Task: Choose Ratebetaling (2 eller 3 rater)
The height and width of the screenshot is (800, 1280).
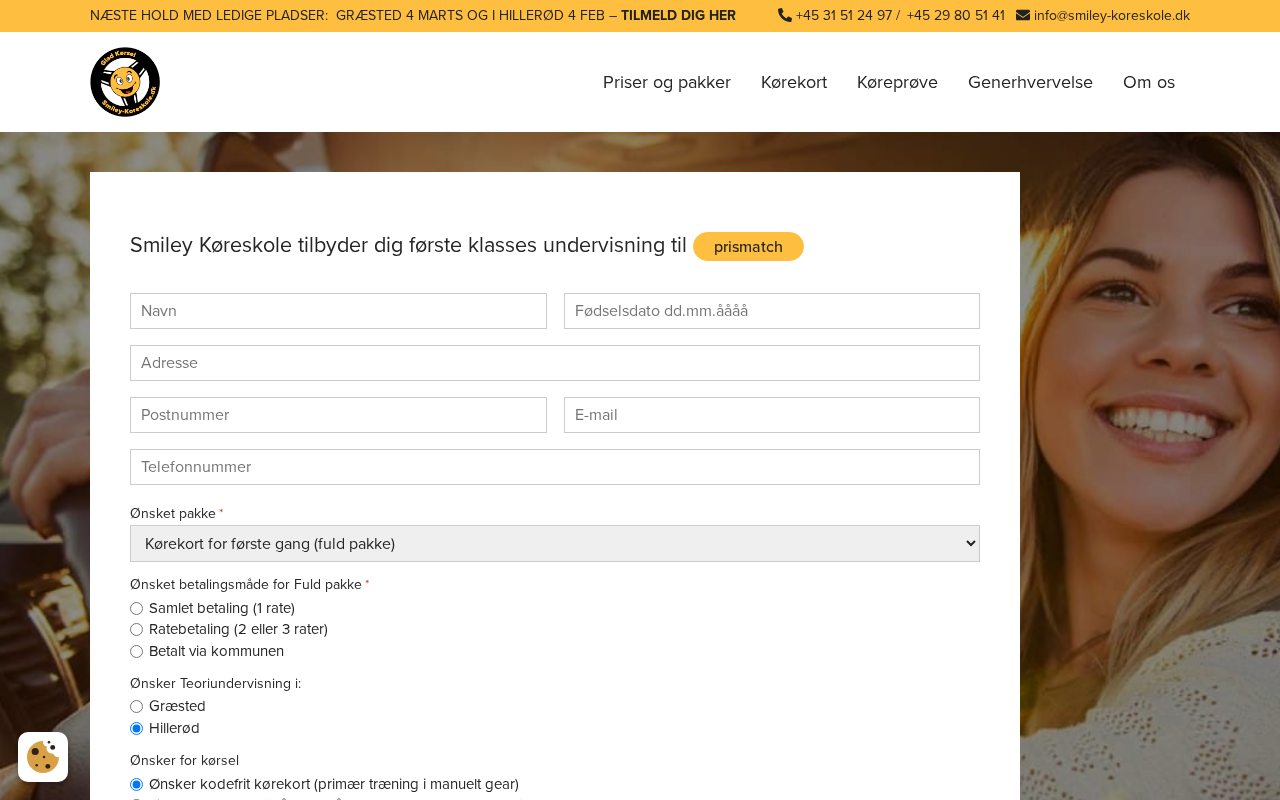Action: point(137,630)
